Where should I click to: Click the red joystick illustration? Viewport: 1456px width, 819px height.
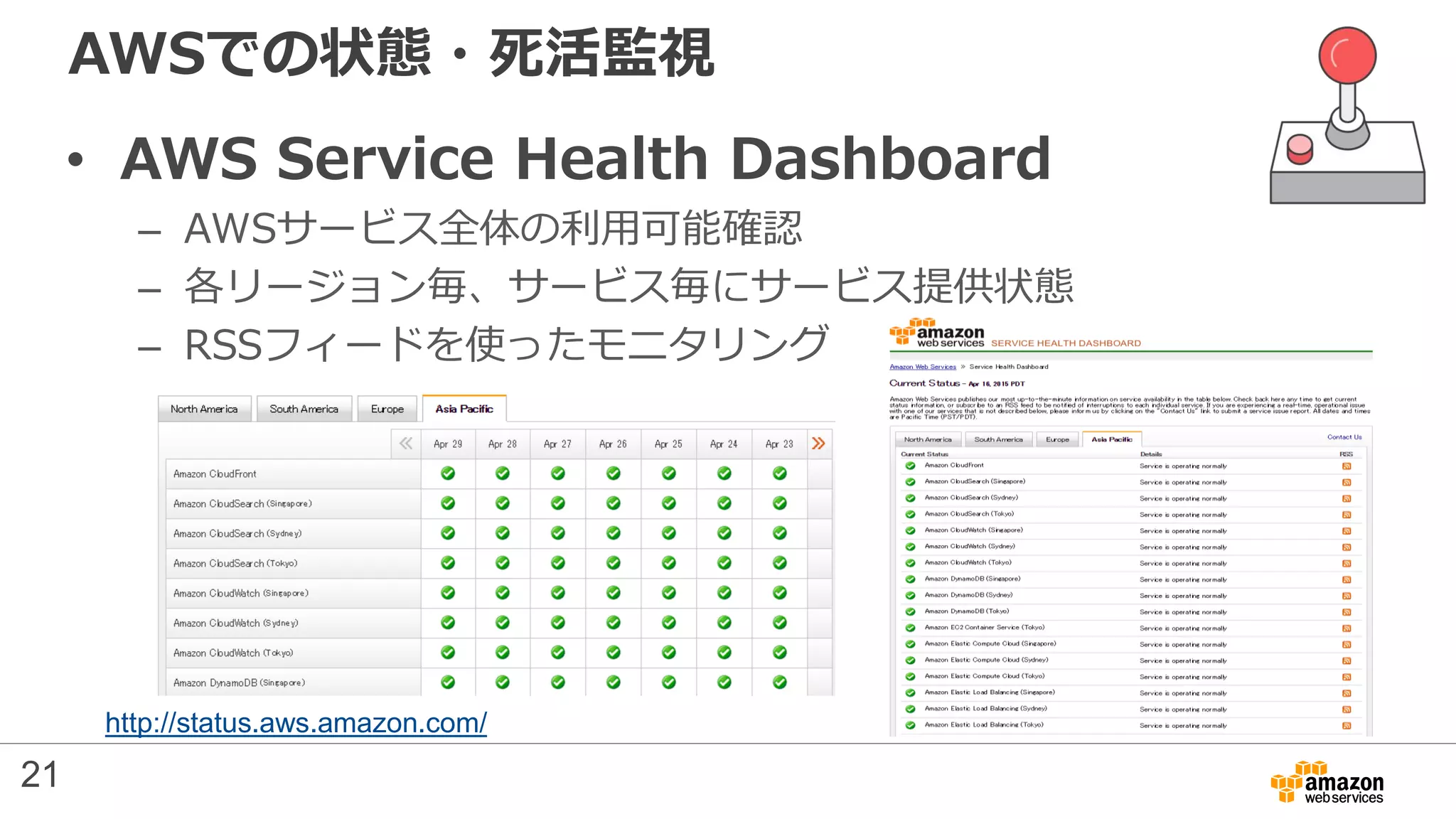[1347, 115]
